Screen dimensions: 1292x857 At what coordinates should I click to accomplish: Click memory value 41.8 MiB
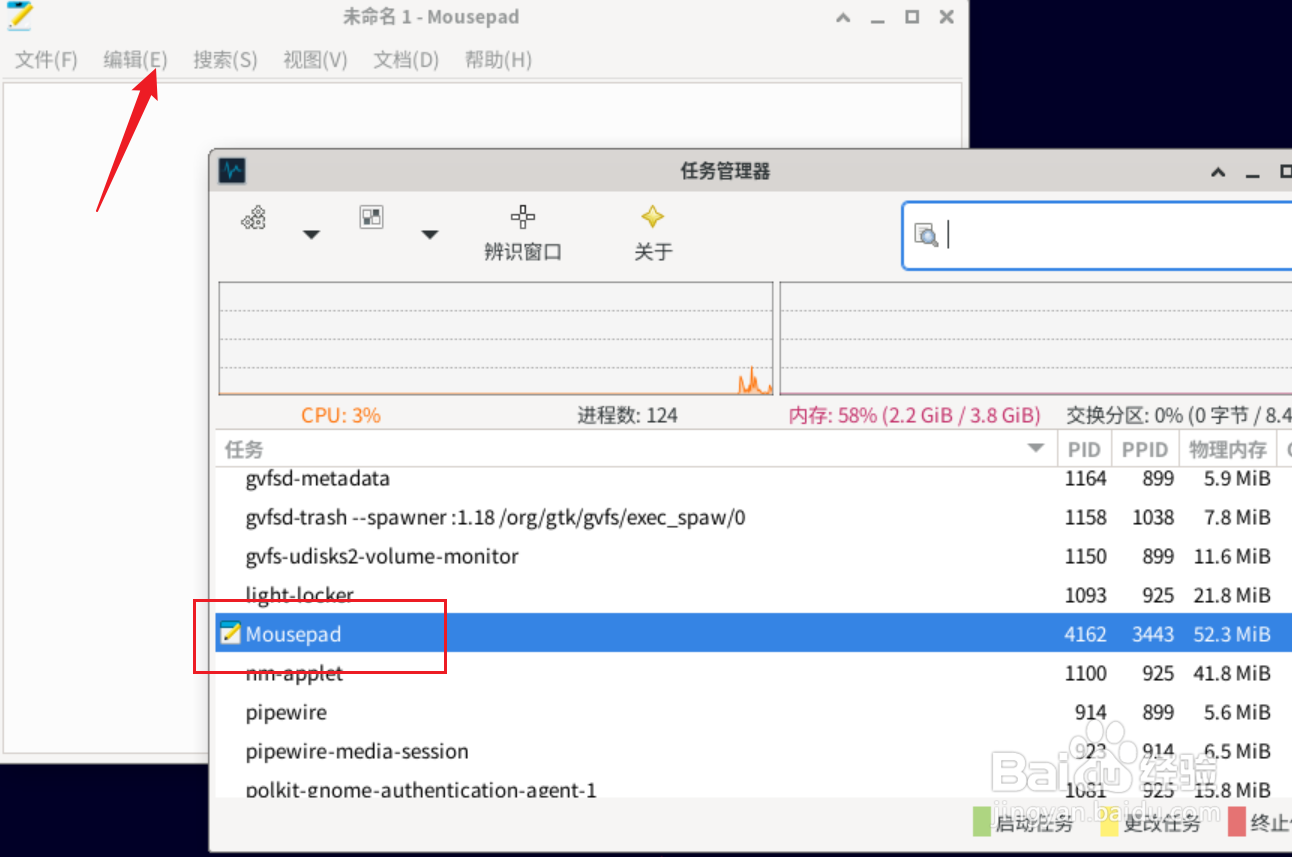(x=1232, y=673)
